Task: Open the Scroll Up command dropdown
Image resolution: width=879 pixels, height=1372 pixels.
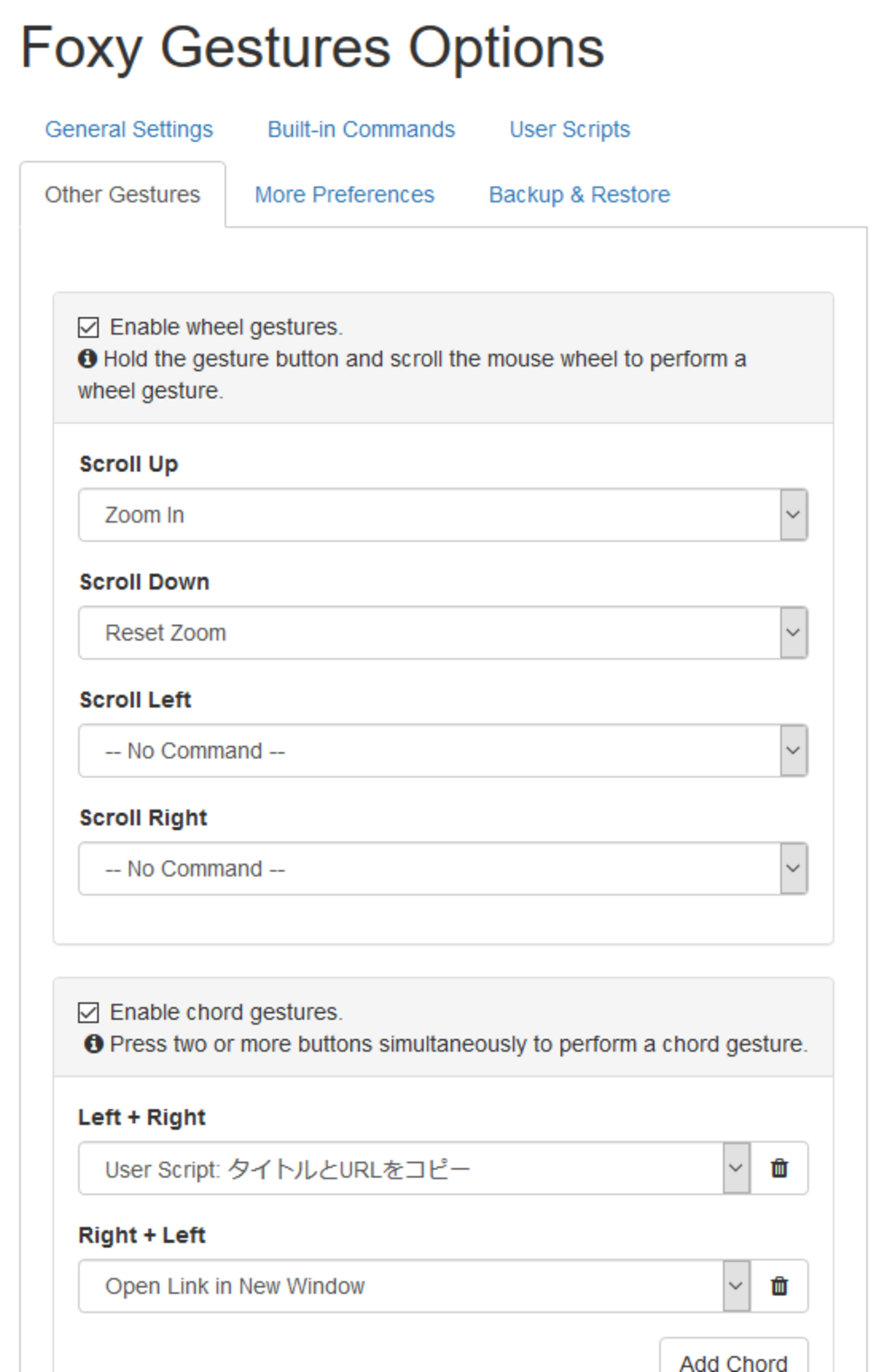Action: pyautogui.click(x=443, y=515)
